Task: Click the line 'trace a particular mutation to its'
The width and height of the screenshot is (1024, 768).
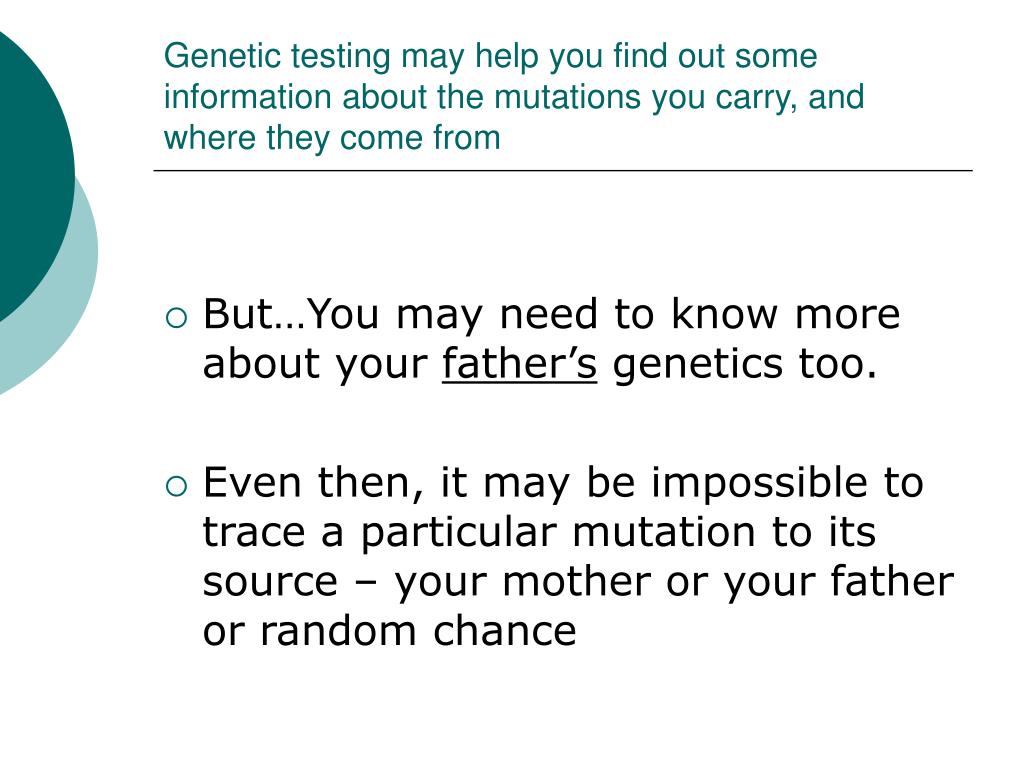Action: [x=539, y=532]
